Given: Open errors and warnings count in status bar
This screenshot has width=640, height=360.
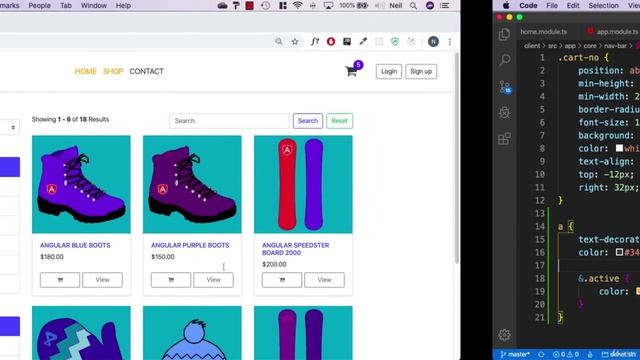Looking at the screenshot, I should [x=566, y=354].
